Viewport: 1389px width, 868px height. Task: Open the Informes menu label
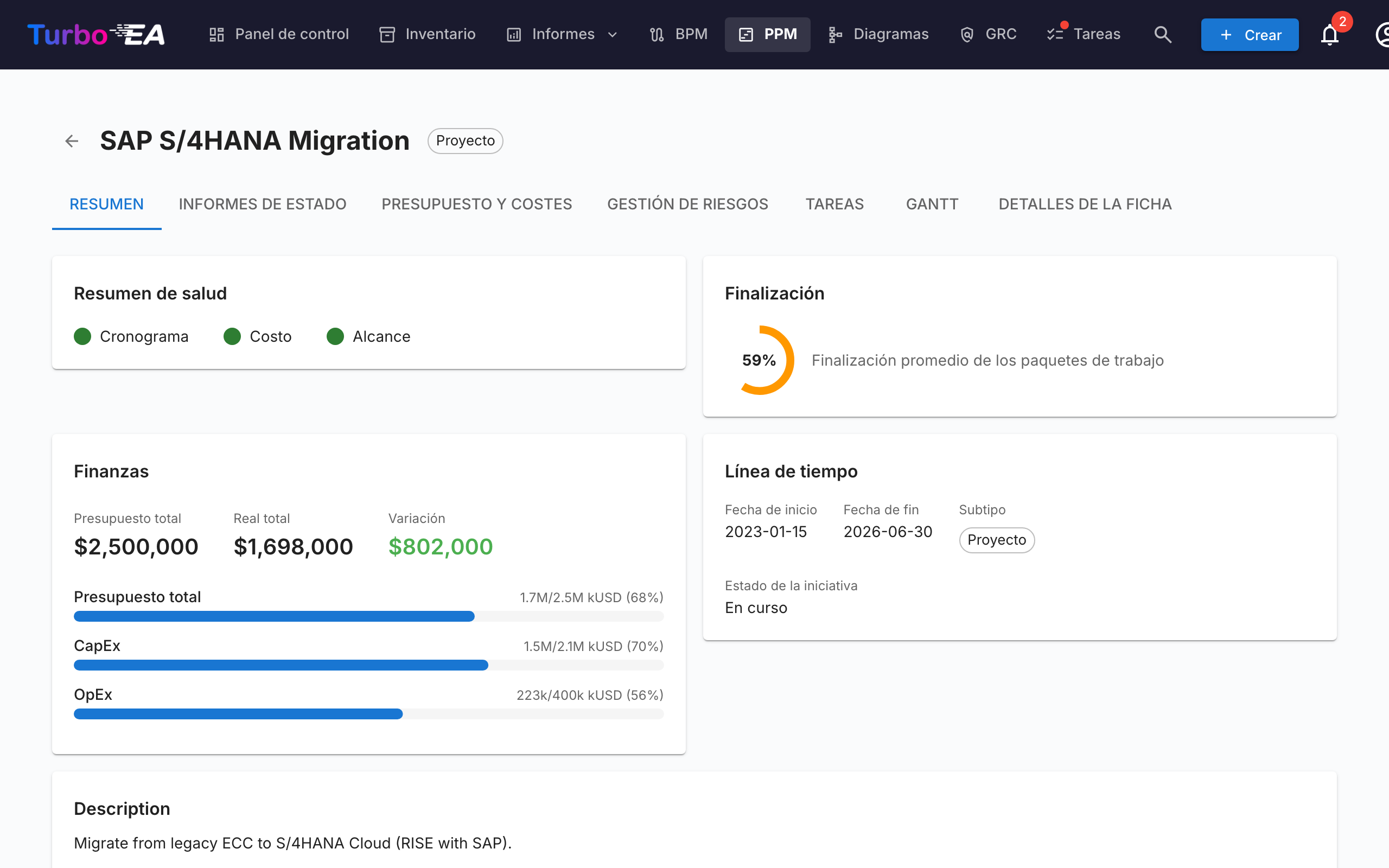pyautogui.click(x=563, y=34)
